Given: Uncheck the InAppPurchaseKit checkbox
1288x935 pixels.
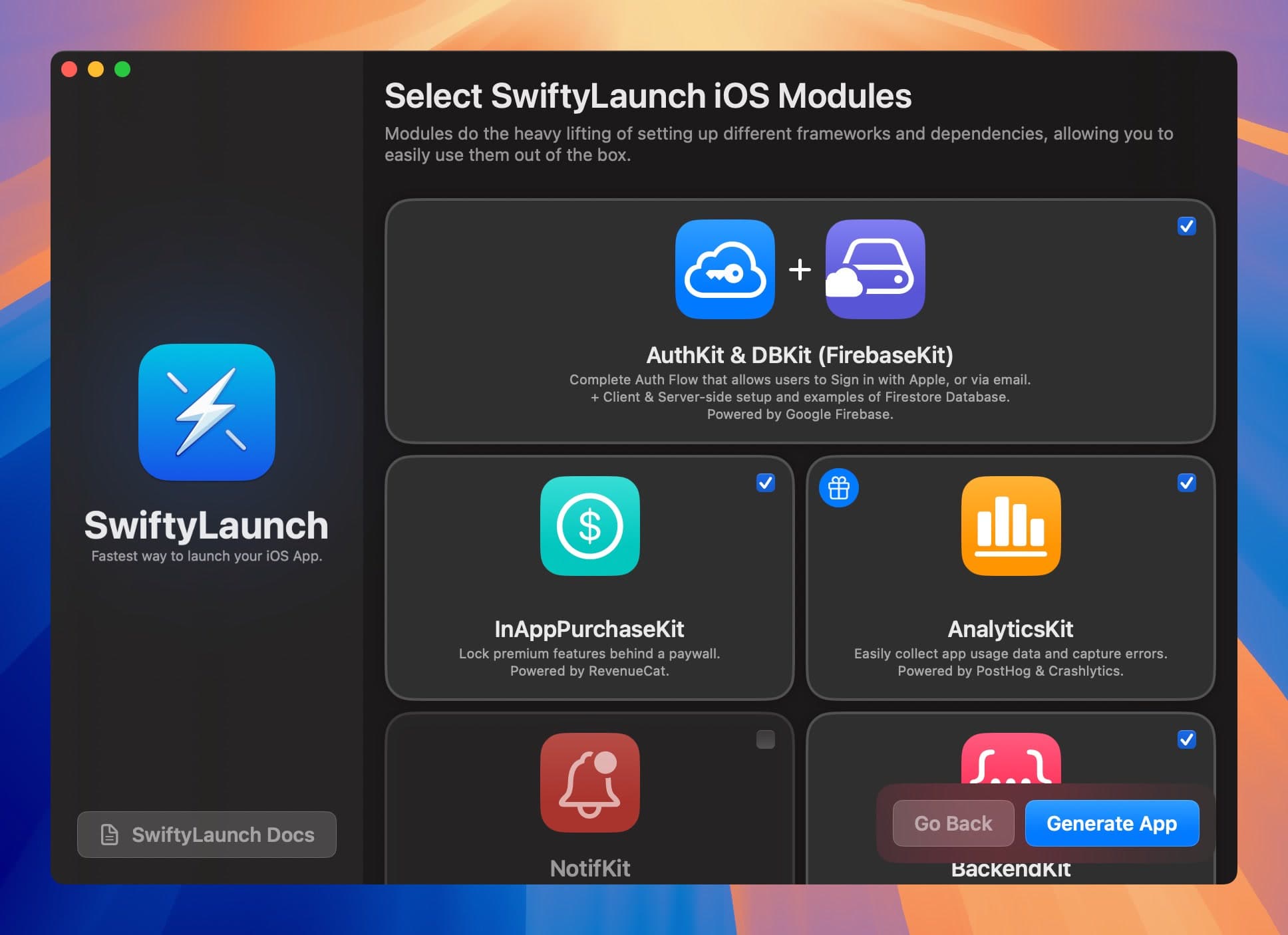Looking at the screenshot, I should 766,483.
